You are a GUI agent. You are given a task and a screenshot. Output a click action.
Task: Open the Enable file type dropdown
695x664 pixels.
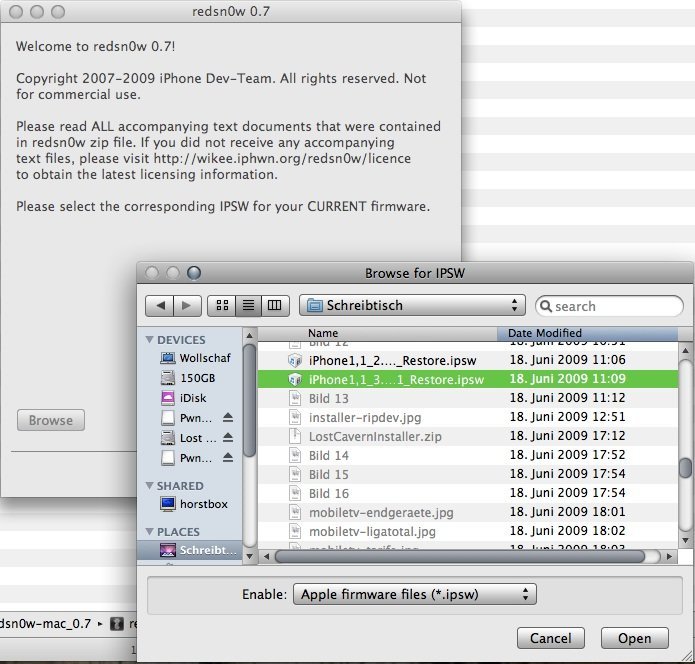(414, 594)
